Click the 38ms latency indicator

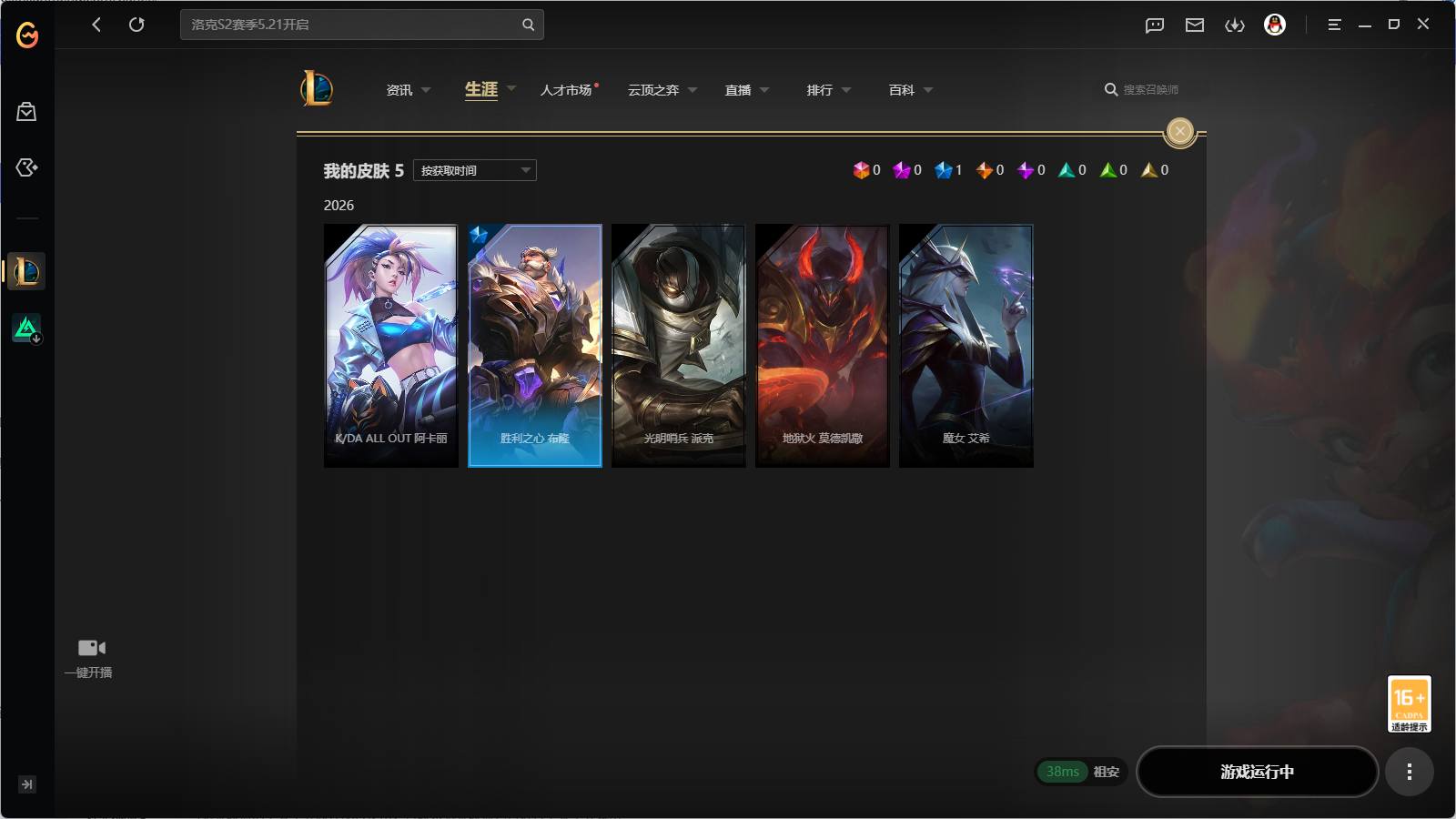(1062, 772)
